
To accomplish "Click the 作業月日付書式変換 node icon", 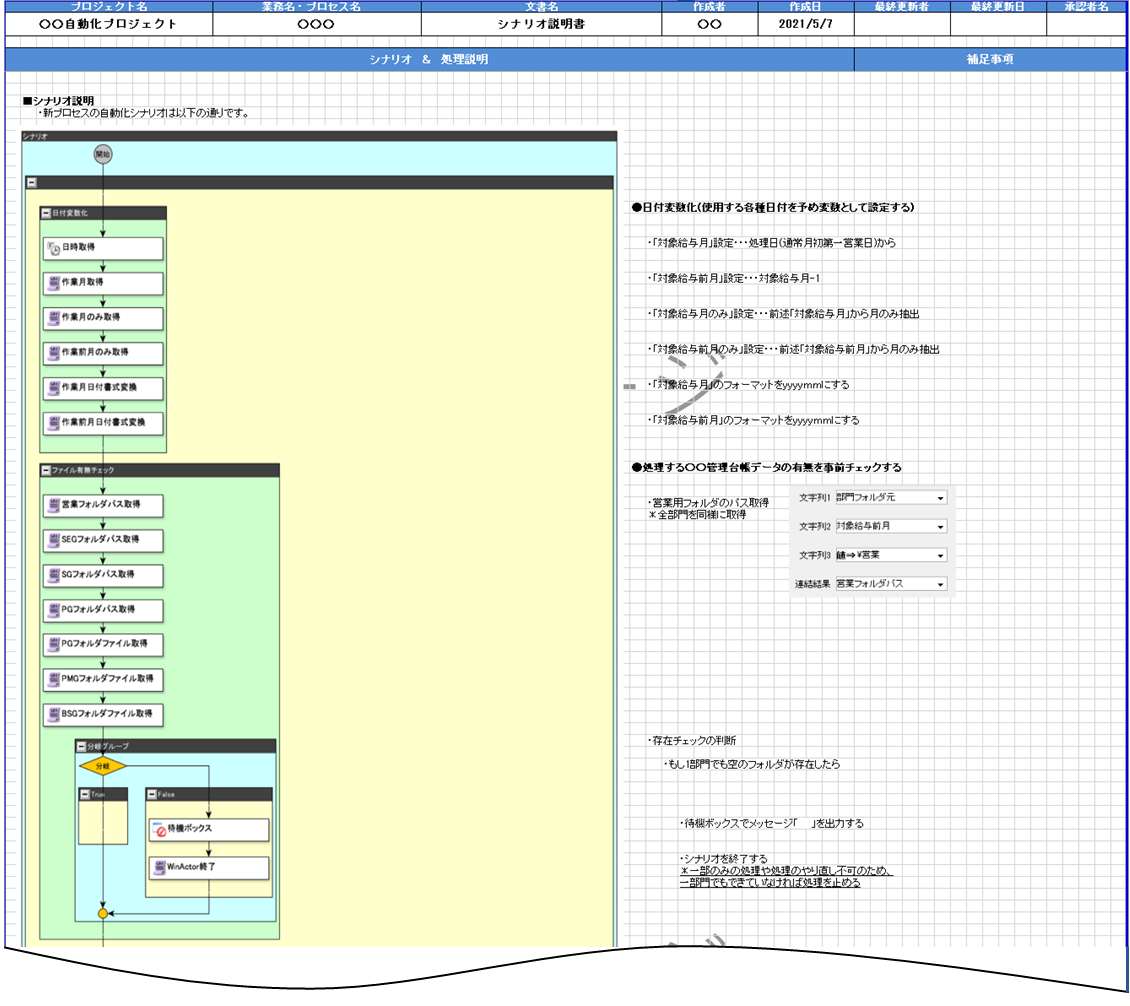I will coord(53,388).
